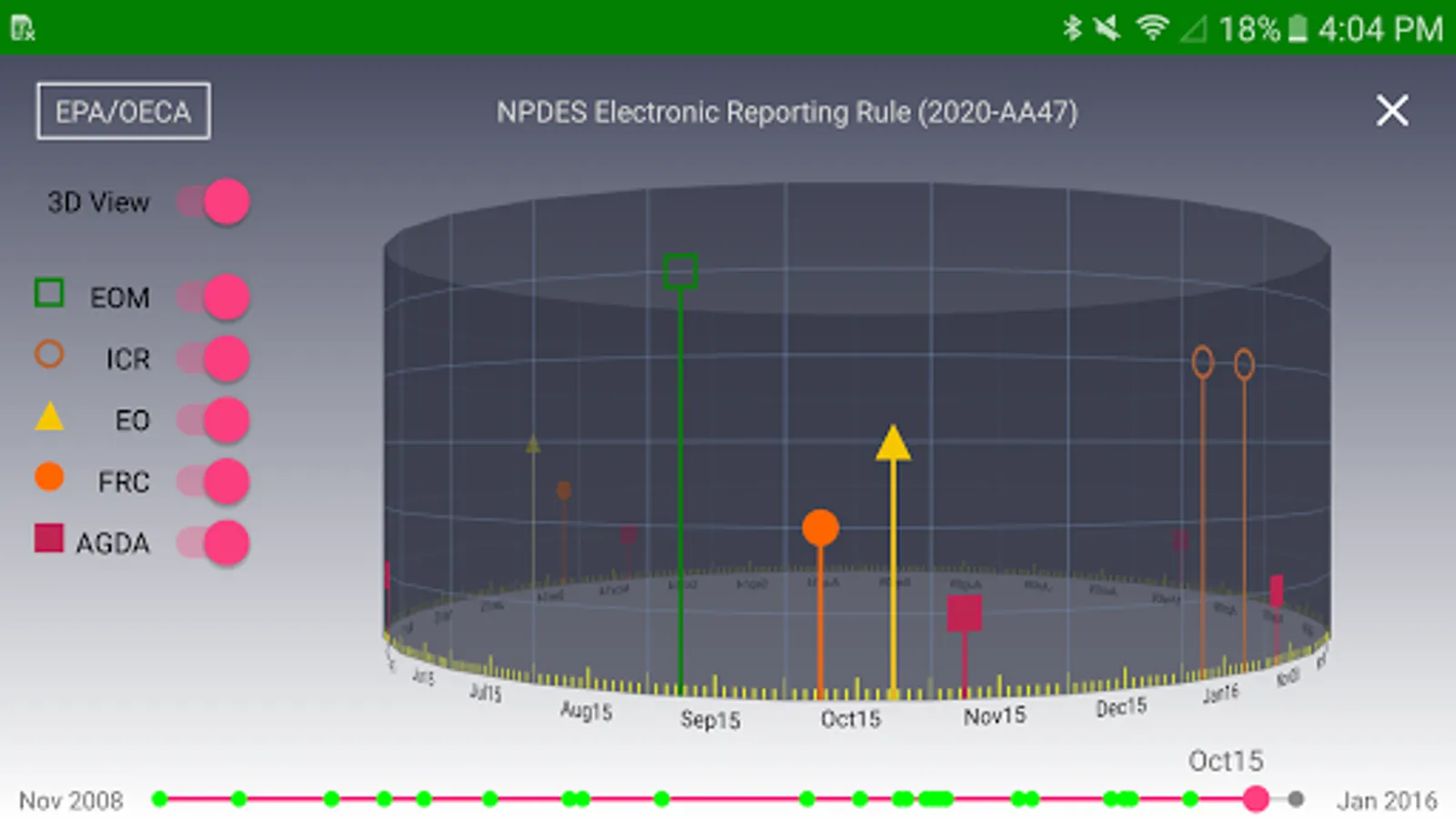Screen dimensions: 1456x819
Task: Tap the EPA/OECA agency button
Action: 124,111
